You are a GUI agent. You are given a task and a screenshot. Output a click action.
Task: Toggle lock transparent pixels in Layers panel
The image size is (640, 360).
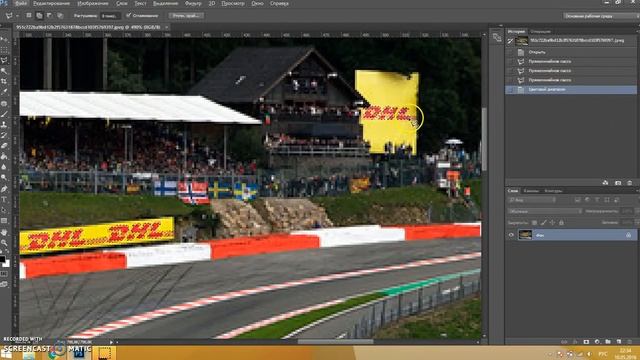pos(534,222)
